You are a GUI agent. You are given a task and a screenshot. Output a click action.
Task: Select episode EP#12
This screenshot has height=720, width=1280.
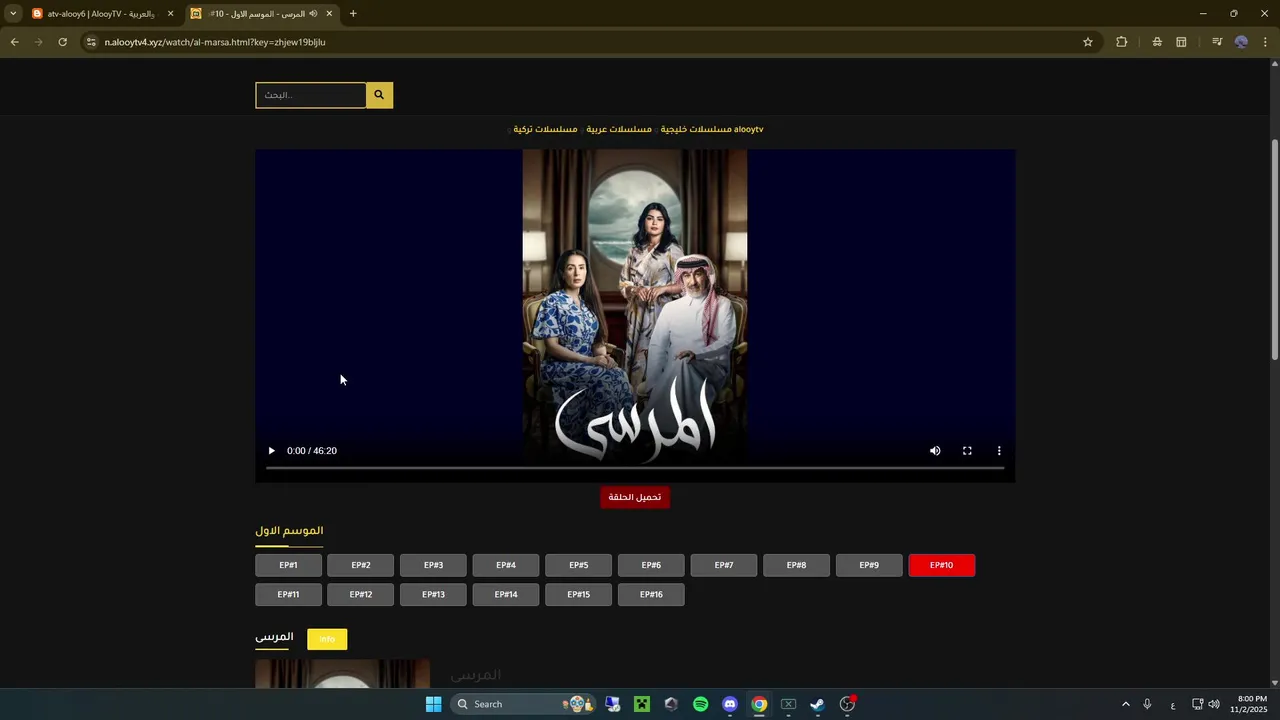click(x=361, y=594)
